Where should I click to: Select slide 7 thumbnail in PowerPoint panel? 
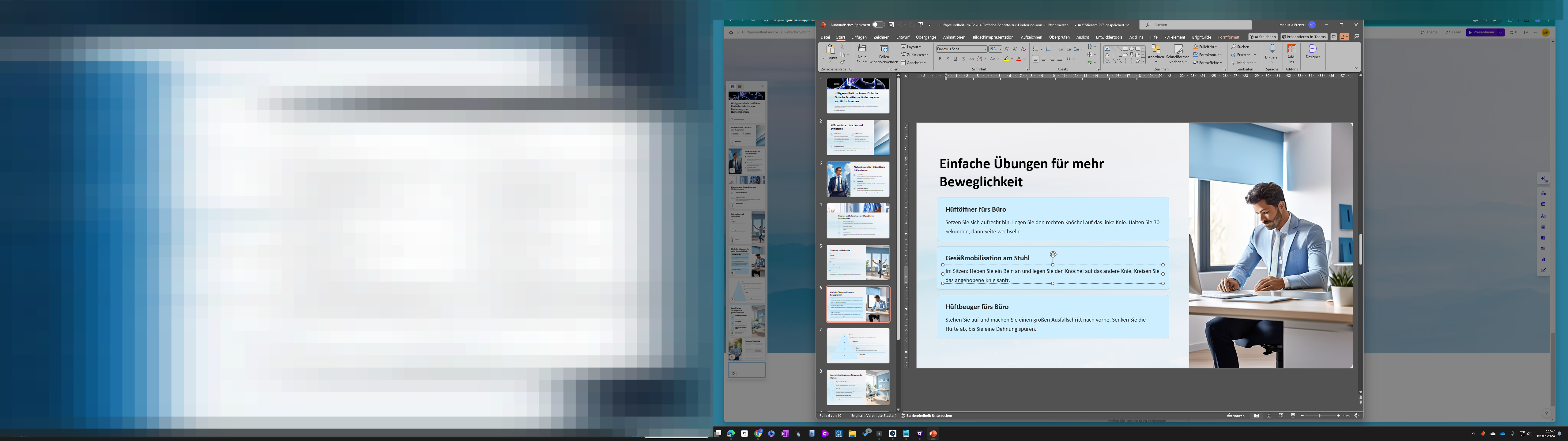tap(858, 346)
